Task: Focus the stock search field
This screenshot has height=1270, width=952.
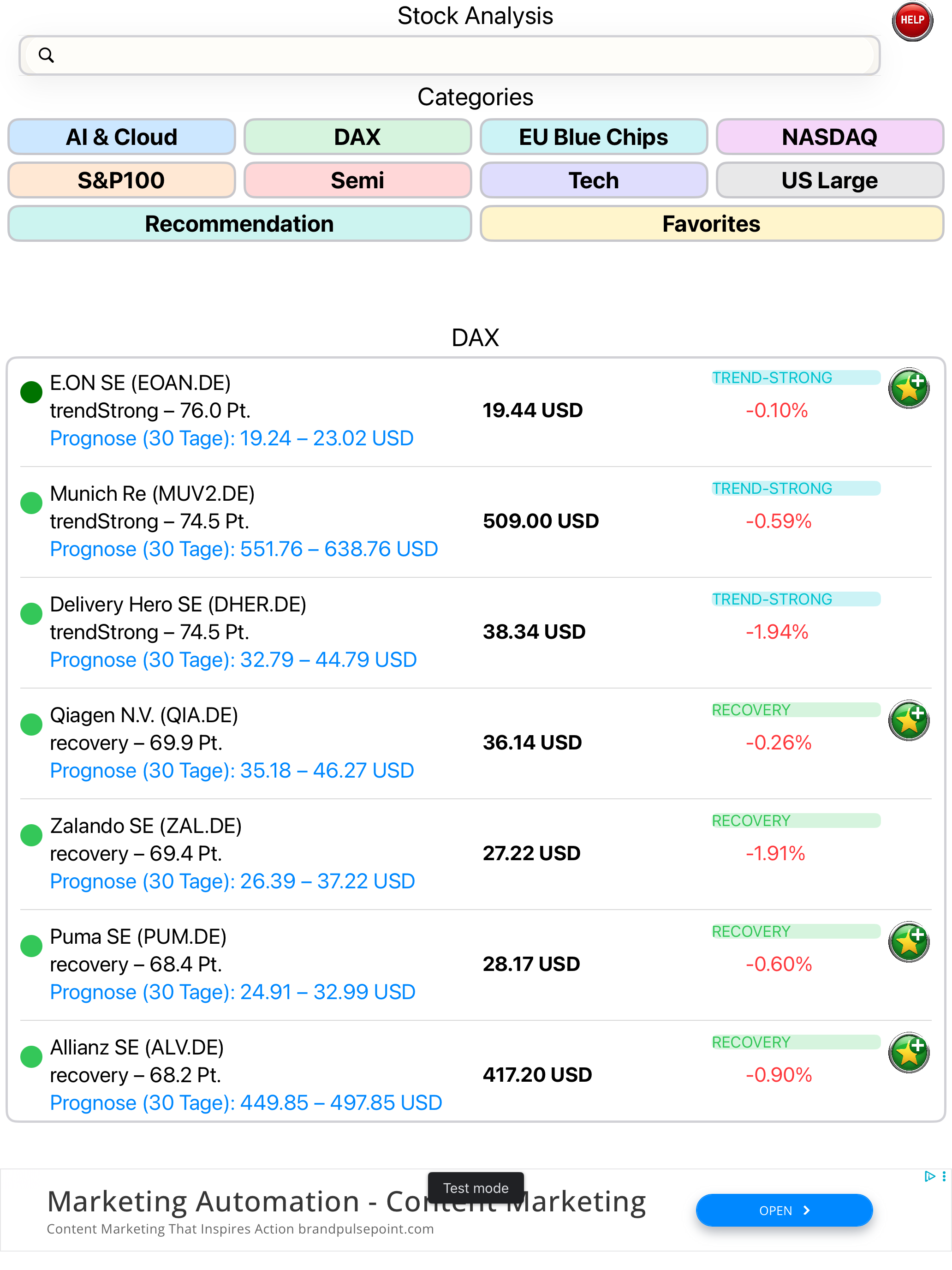Action: pyautogui.click(x=449, y=55)
